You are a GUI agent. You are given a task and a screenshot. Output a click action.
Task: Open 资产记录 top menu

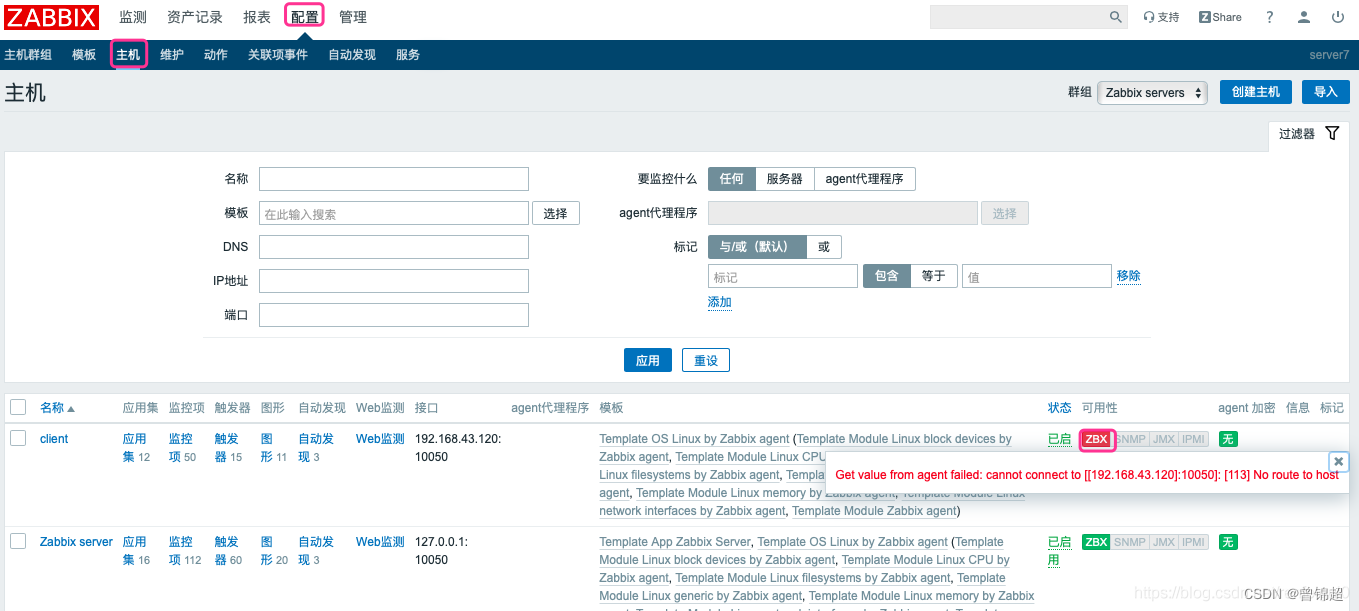coord(195,17)
